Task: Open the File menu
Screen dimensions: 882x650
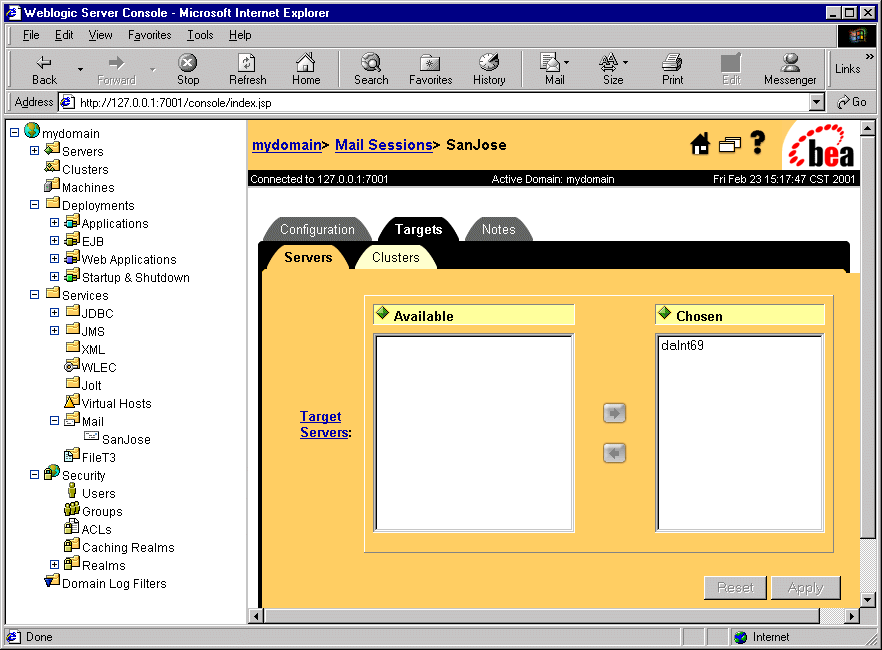Action: [x=31, y=35]
